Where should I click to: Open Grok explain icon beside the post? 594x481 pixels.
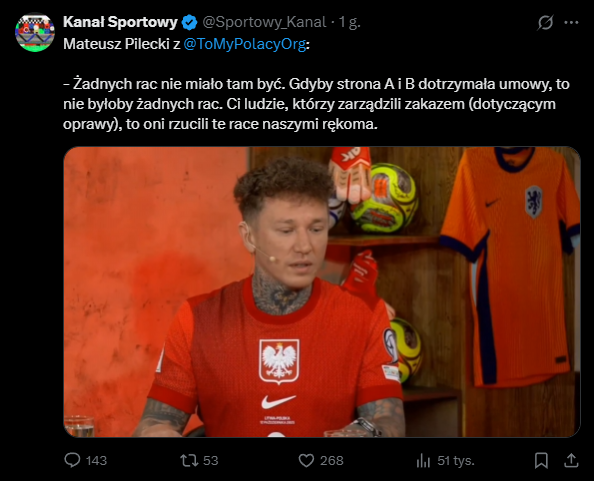tap(546, 22)
